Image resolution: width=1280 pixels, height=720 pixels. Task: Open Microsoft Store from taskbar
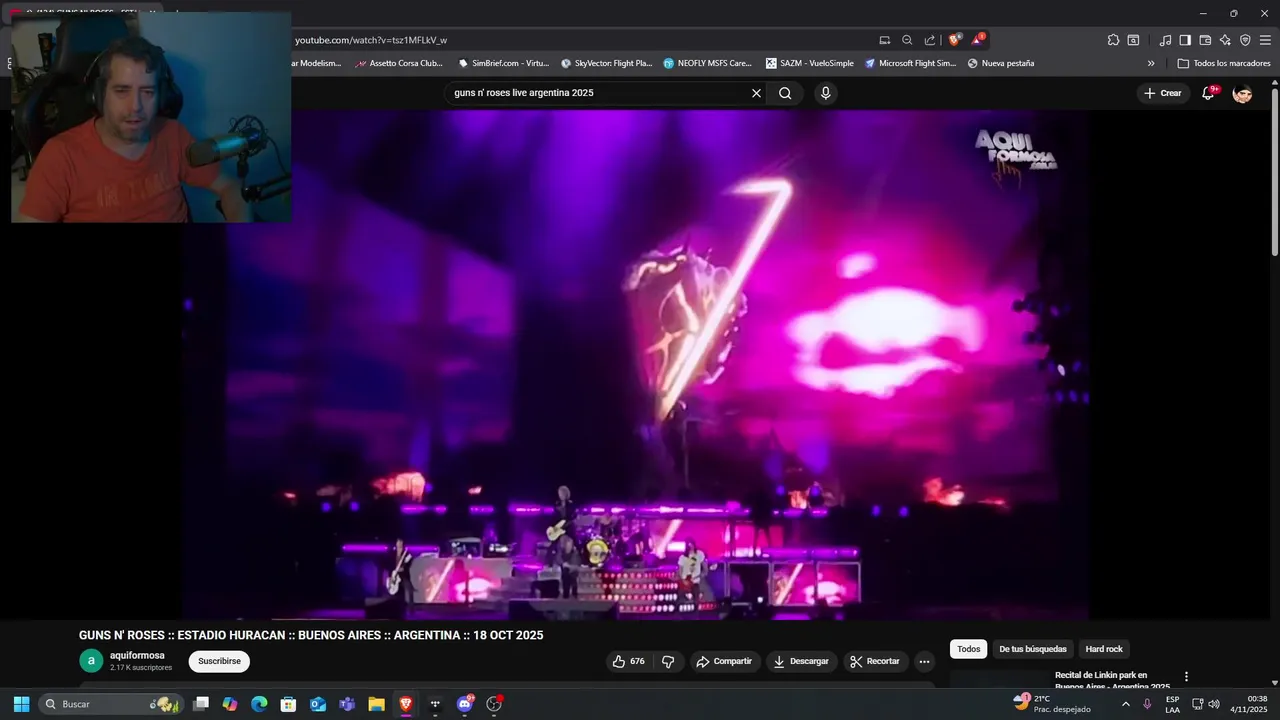point(288,704)
